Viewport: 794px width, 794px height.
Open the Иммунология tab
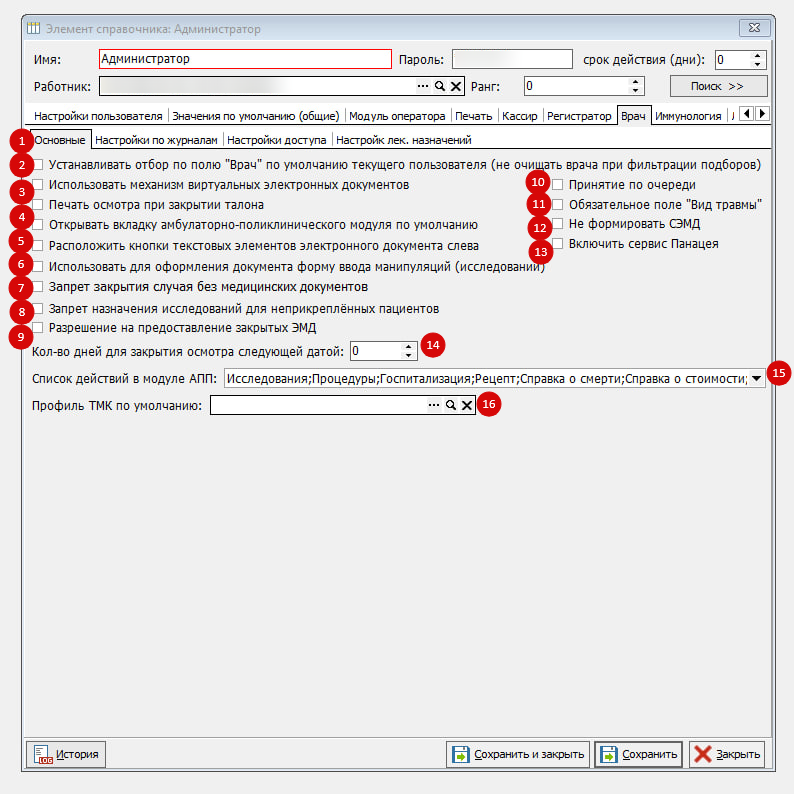pyautogui.click(x=688, y=116)
